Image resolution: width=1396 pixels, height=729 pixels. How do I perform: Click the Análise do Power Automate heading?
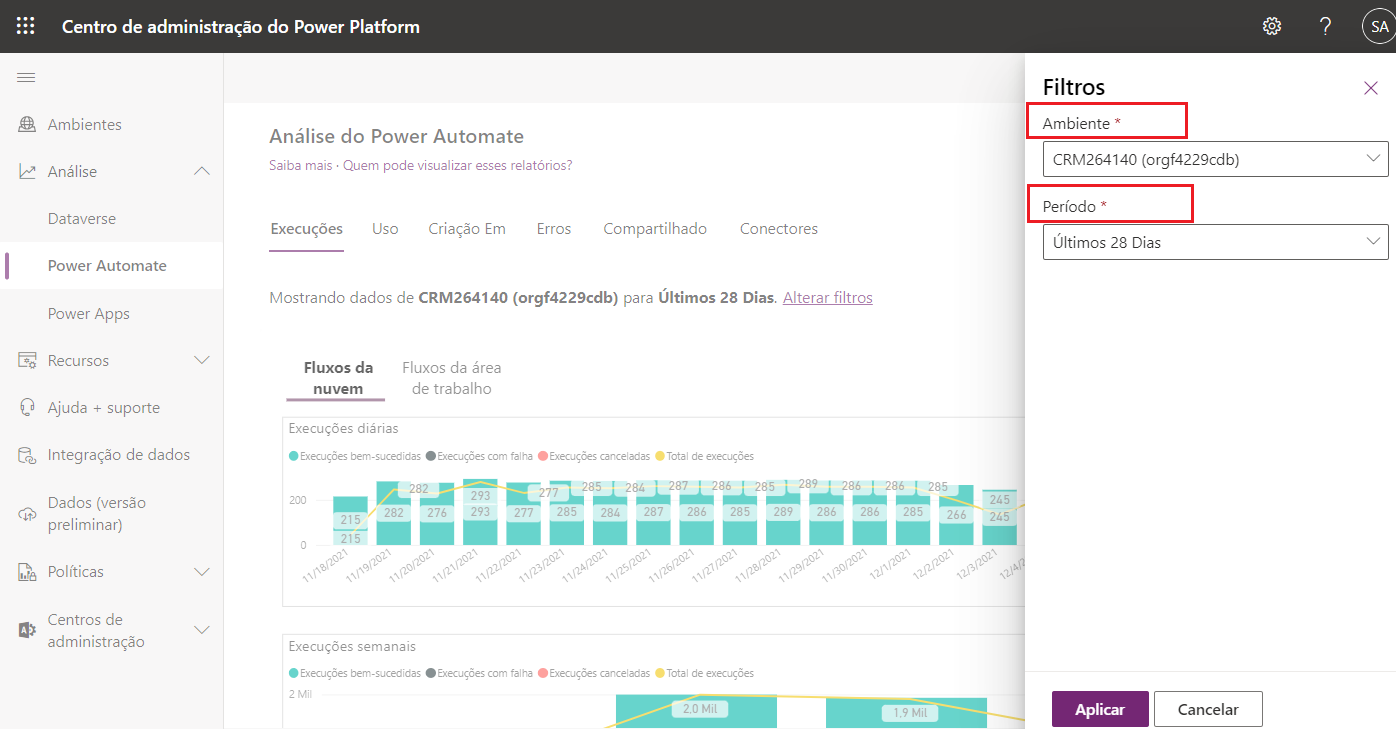pyautogui.click(x=397, y=136)
